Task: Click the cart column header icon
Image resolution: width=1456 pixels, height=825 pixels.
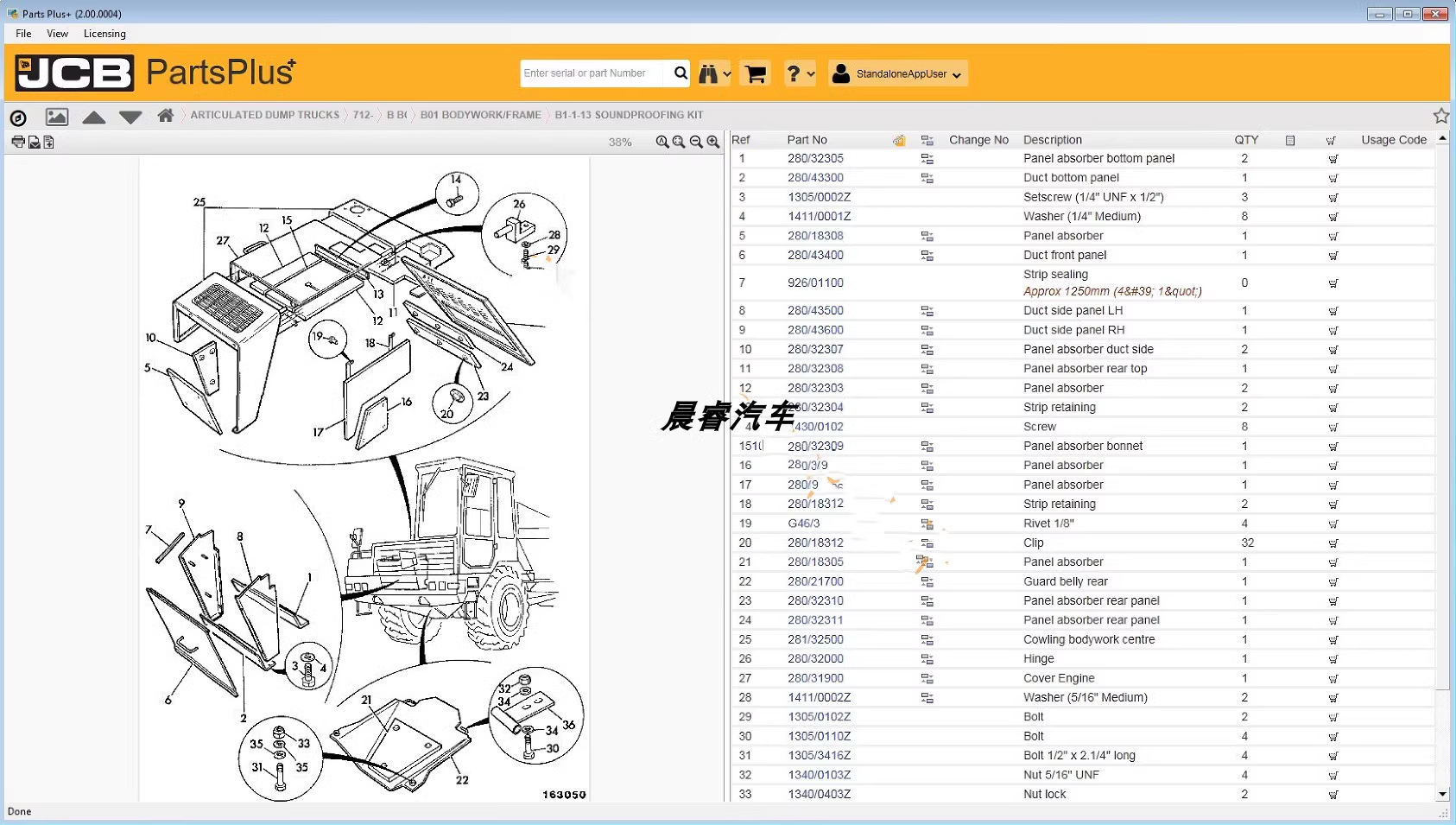Action: 1331,140
